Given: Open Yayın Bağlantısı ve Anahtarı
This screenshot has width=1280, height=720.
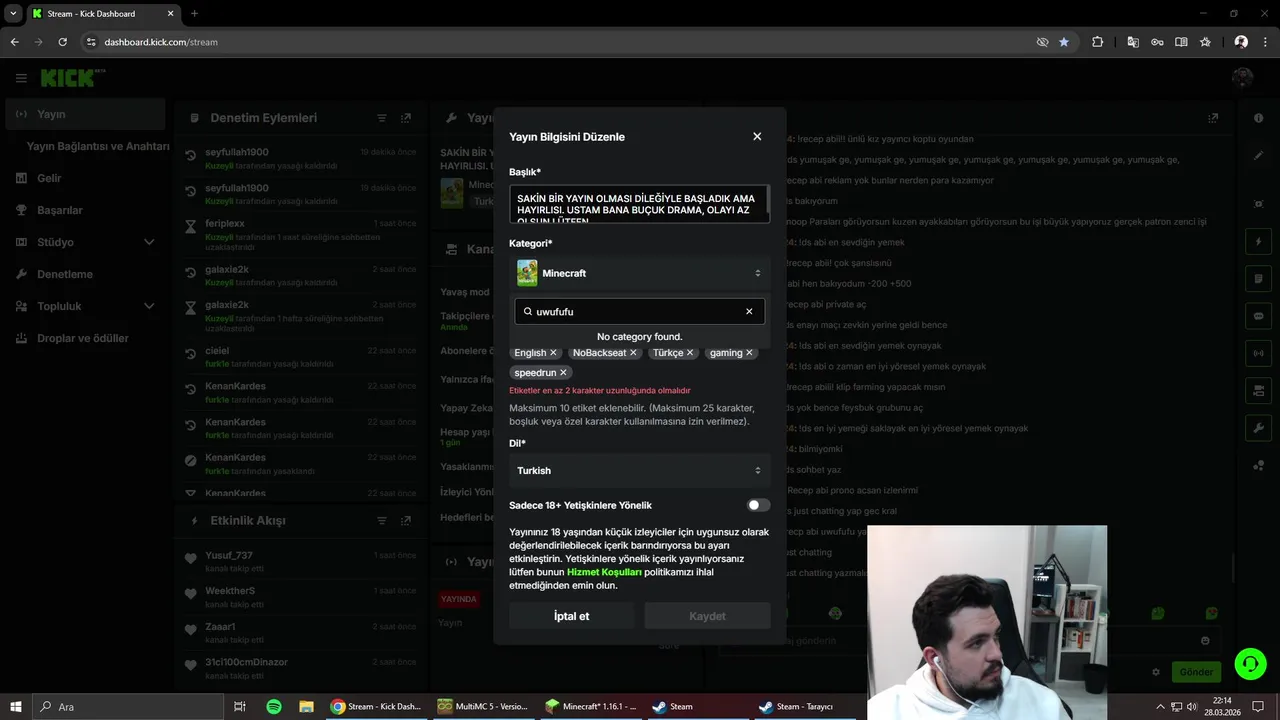Looking at the screenshot, I should coord(98,146).
